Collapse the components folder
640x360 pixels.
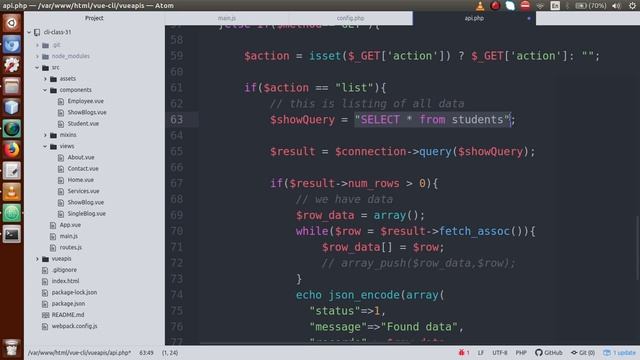pos(45,90)
